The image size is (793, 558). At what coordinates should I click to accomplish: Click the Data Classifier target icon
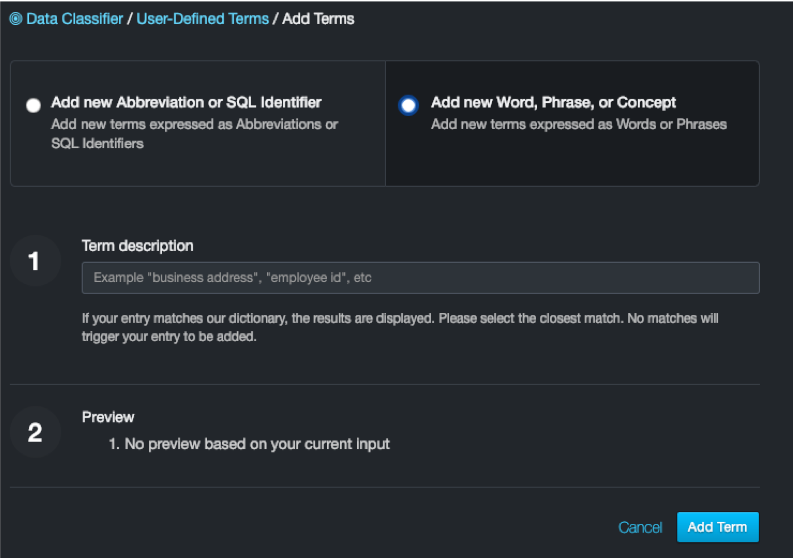(x=15, y=19)
